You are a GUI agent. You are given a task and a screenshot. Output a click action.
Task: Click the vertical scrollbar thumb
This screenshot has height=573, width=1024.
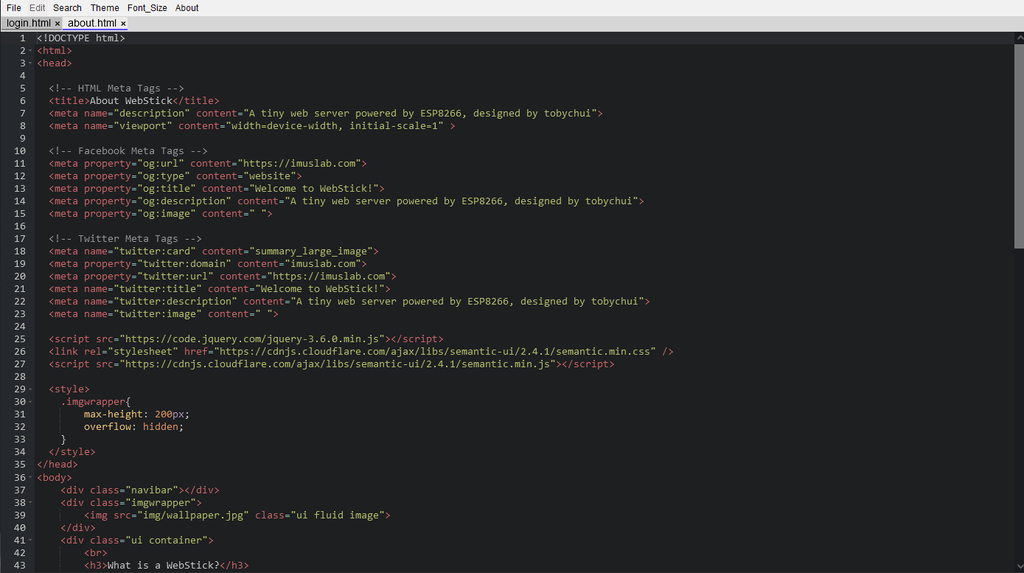pos(1018,140)
